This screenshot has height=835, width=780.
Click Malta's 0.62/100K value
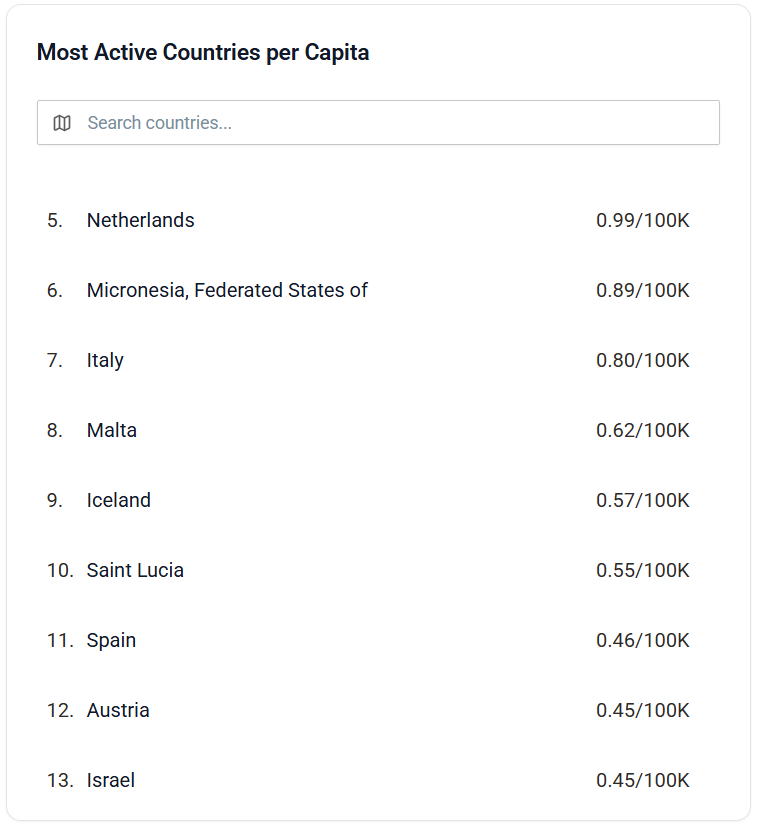pos(642,430)
